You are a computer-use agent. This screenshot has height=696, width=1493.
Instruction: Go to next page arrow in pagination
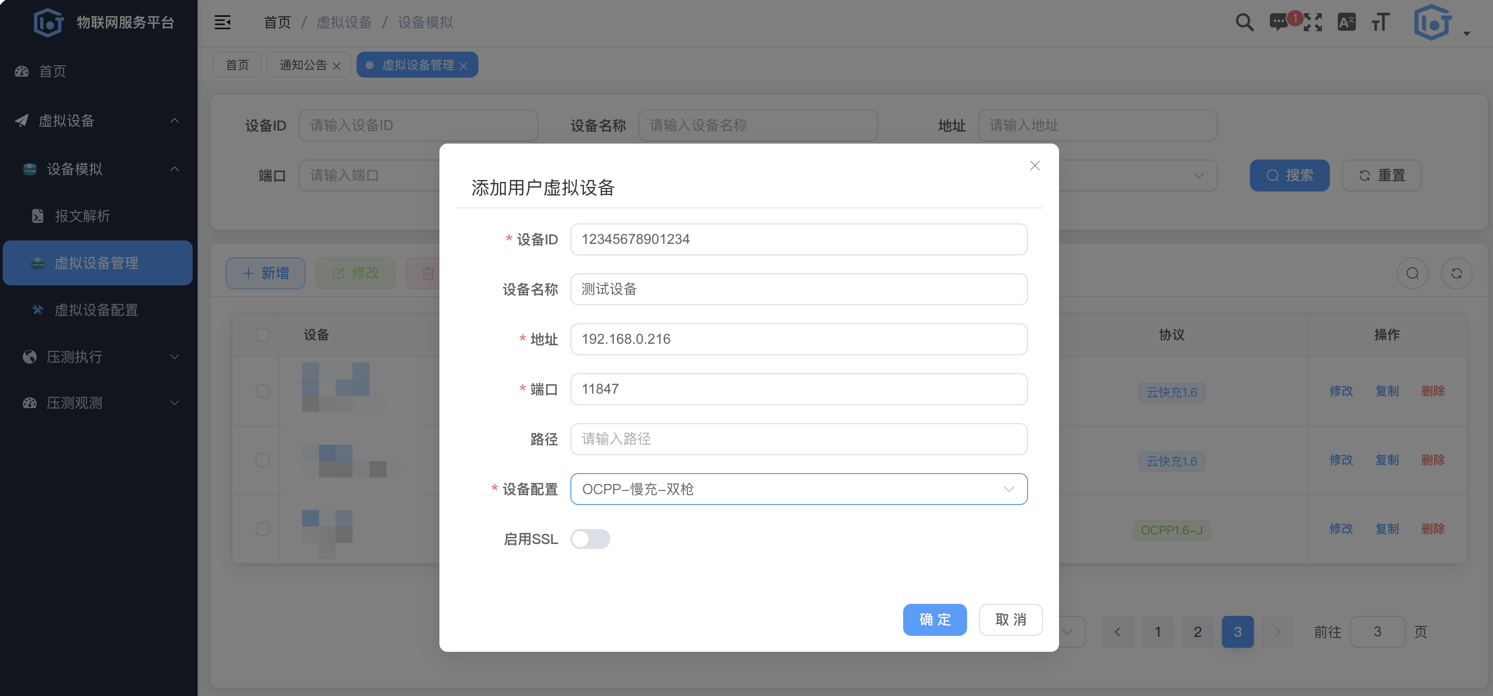1277,632
